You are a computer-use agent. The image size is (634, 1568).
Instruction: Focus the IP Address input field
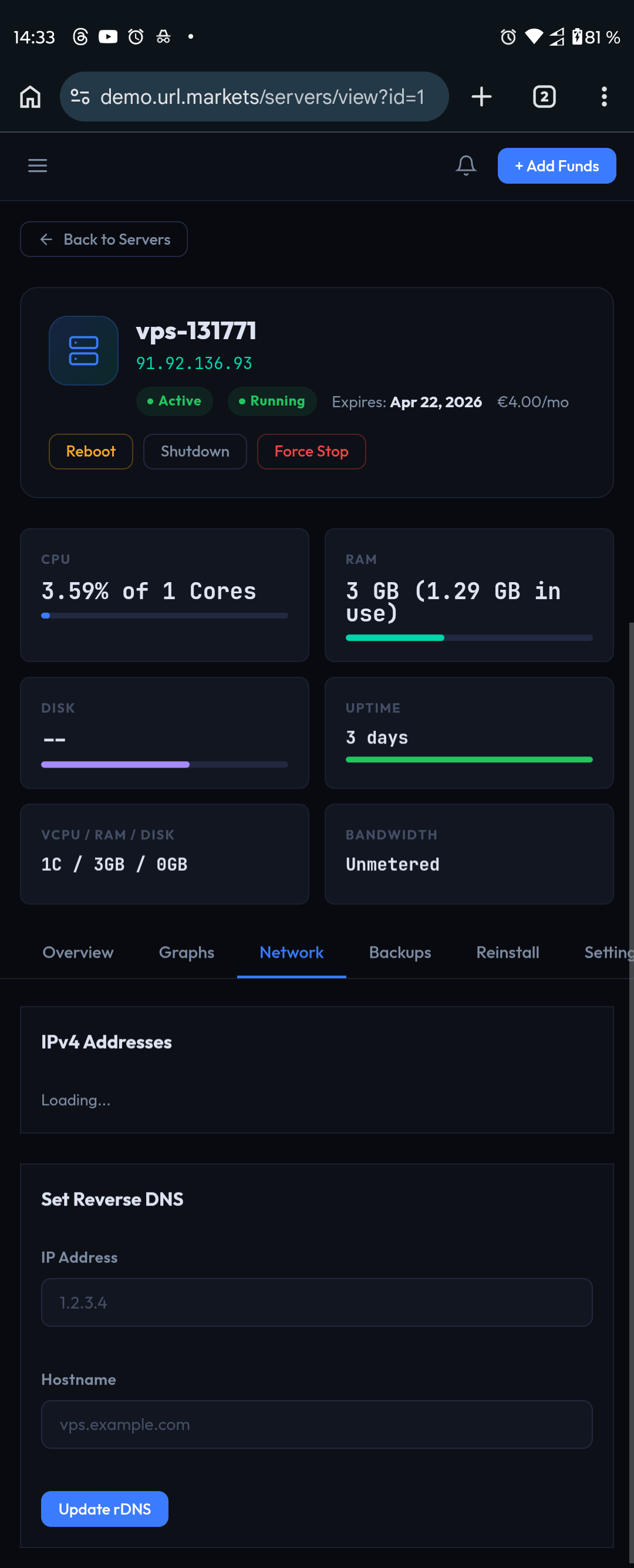coord(316,1303)
